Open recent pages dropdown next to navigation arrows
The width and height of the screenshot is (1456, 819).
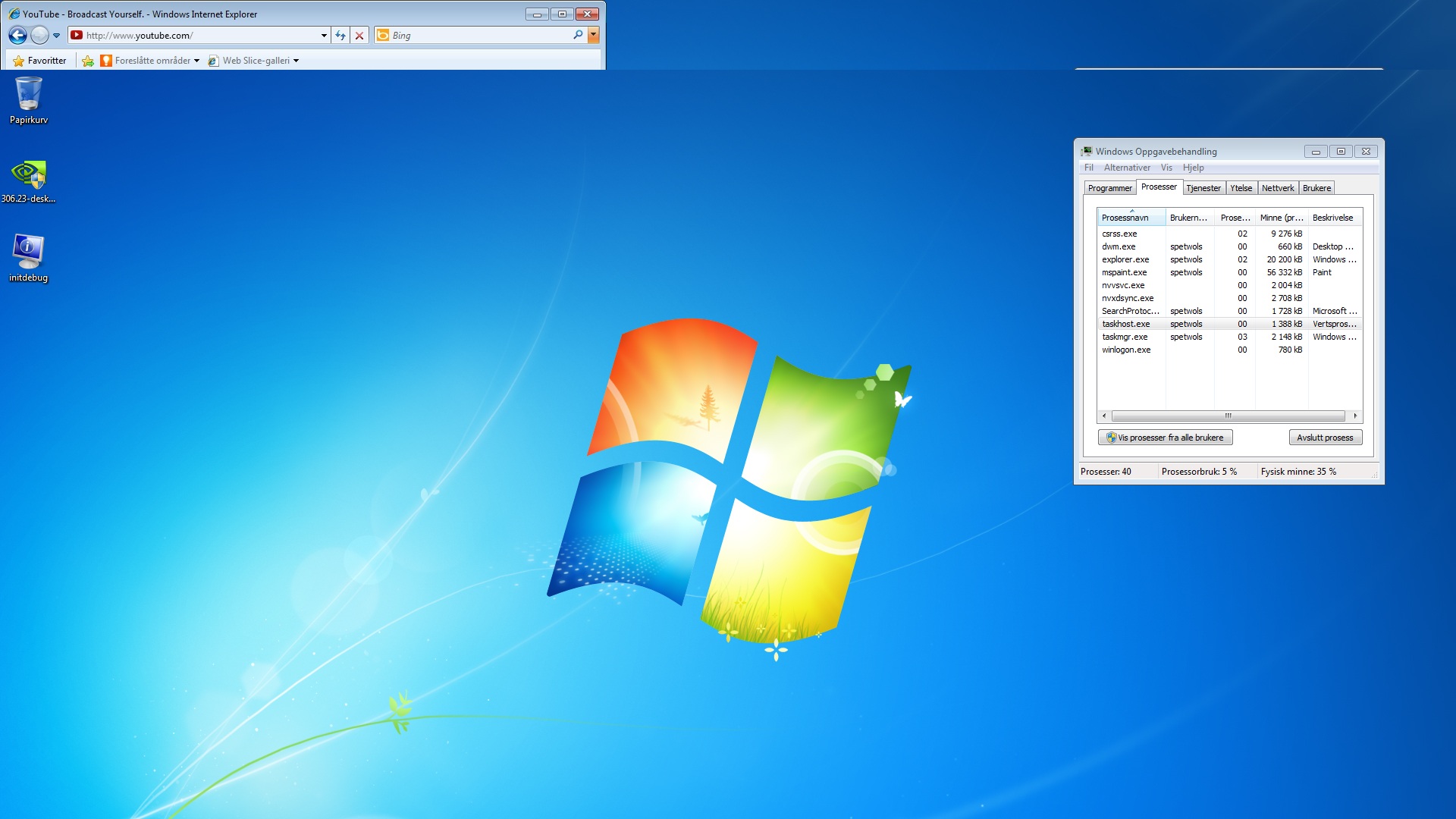tap(56, 35)
